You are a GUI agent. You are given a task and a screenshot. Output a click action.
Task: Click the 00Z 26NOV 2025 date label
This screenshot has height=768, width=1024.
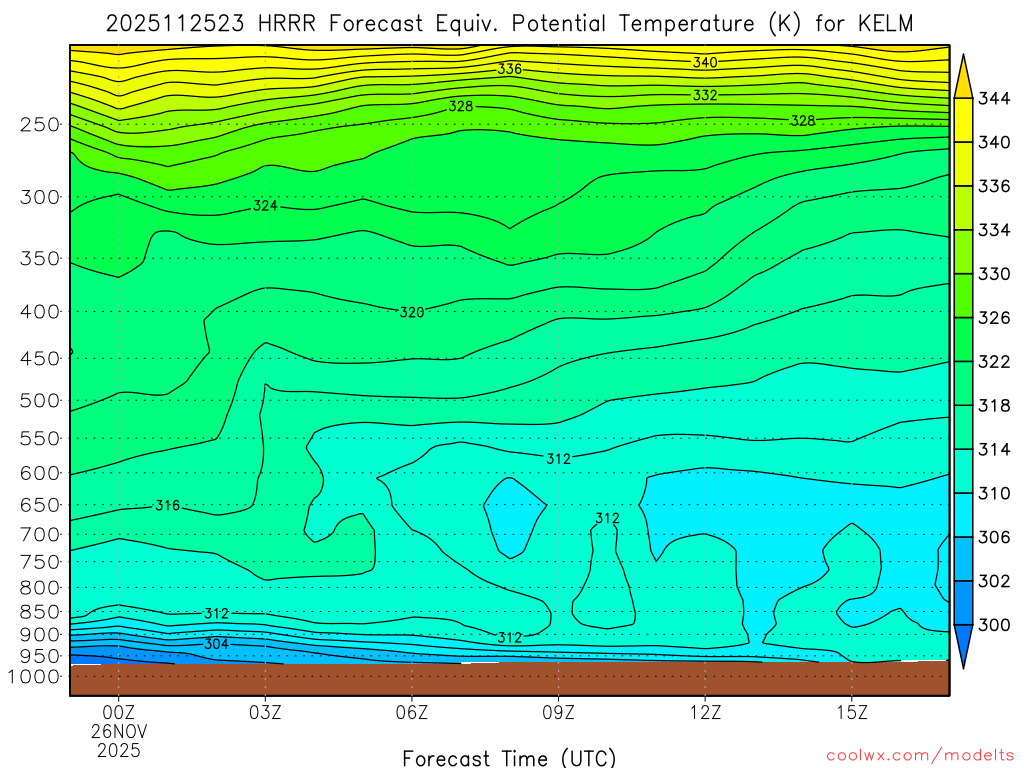point(118,731)
